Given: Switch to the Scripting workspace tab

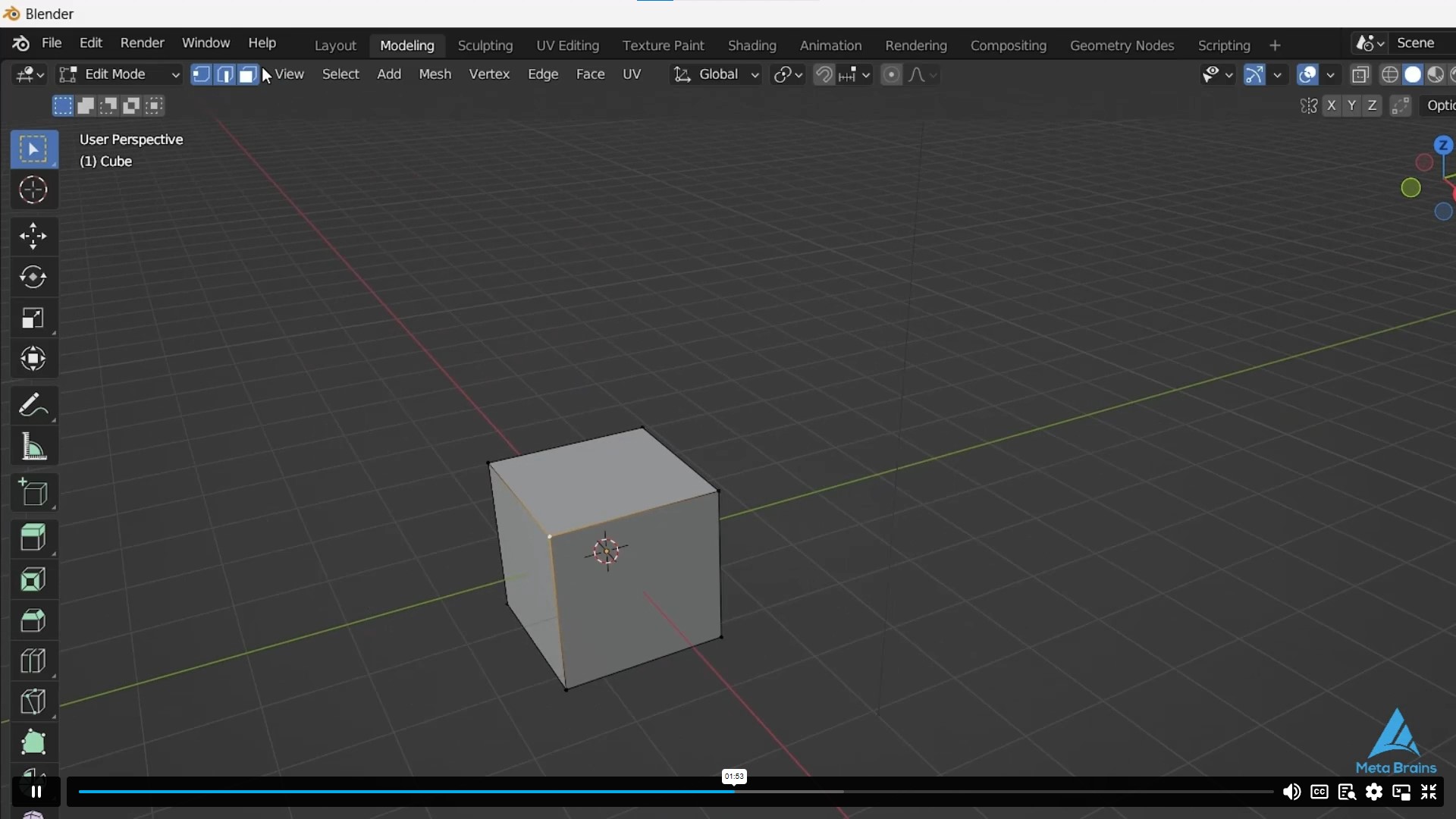Looking at the screenshot, I should 1223,44.
